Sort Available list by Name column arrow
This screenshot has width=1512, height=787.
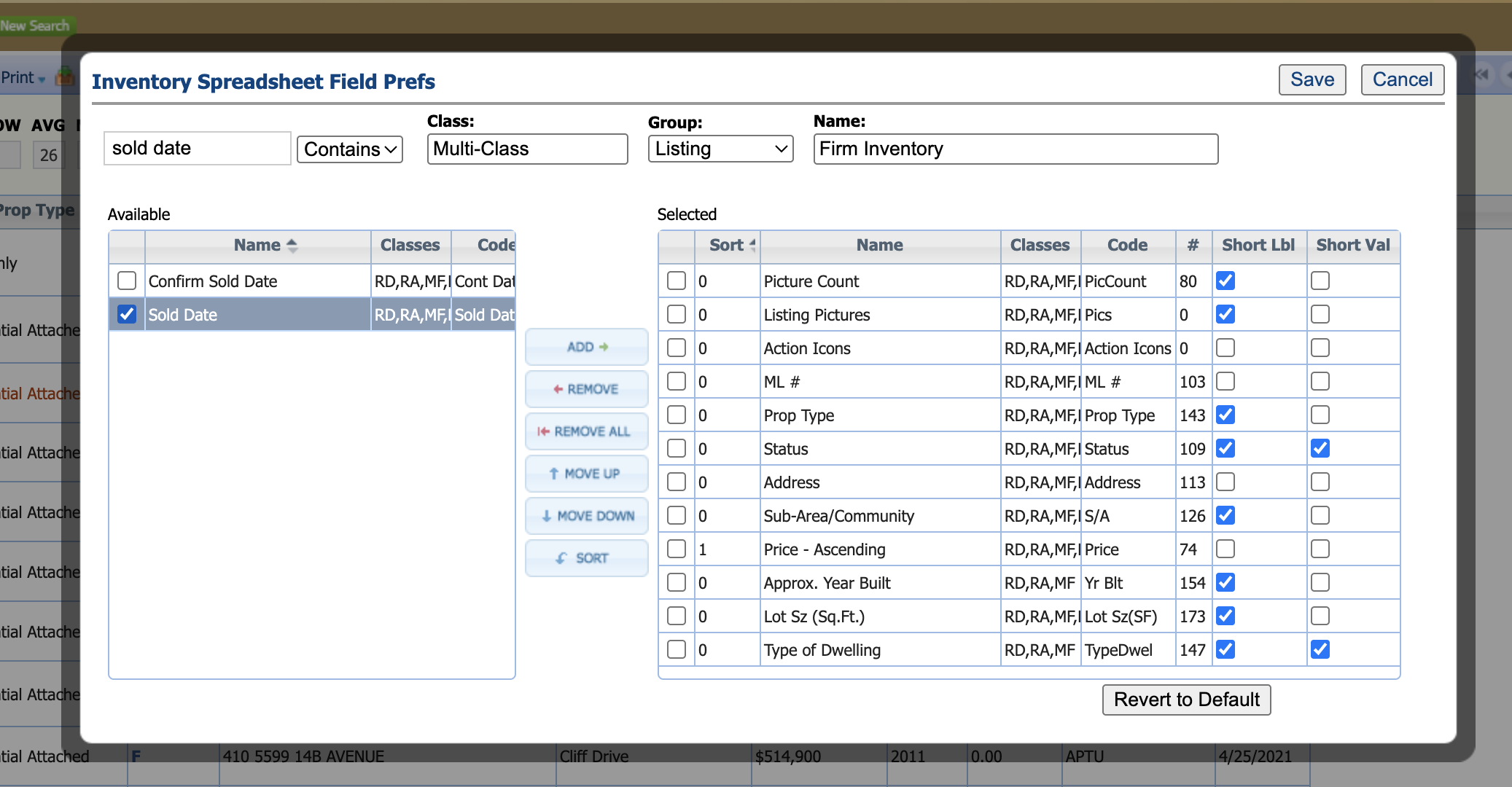click(x=292, y=246)
